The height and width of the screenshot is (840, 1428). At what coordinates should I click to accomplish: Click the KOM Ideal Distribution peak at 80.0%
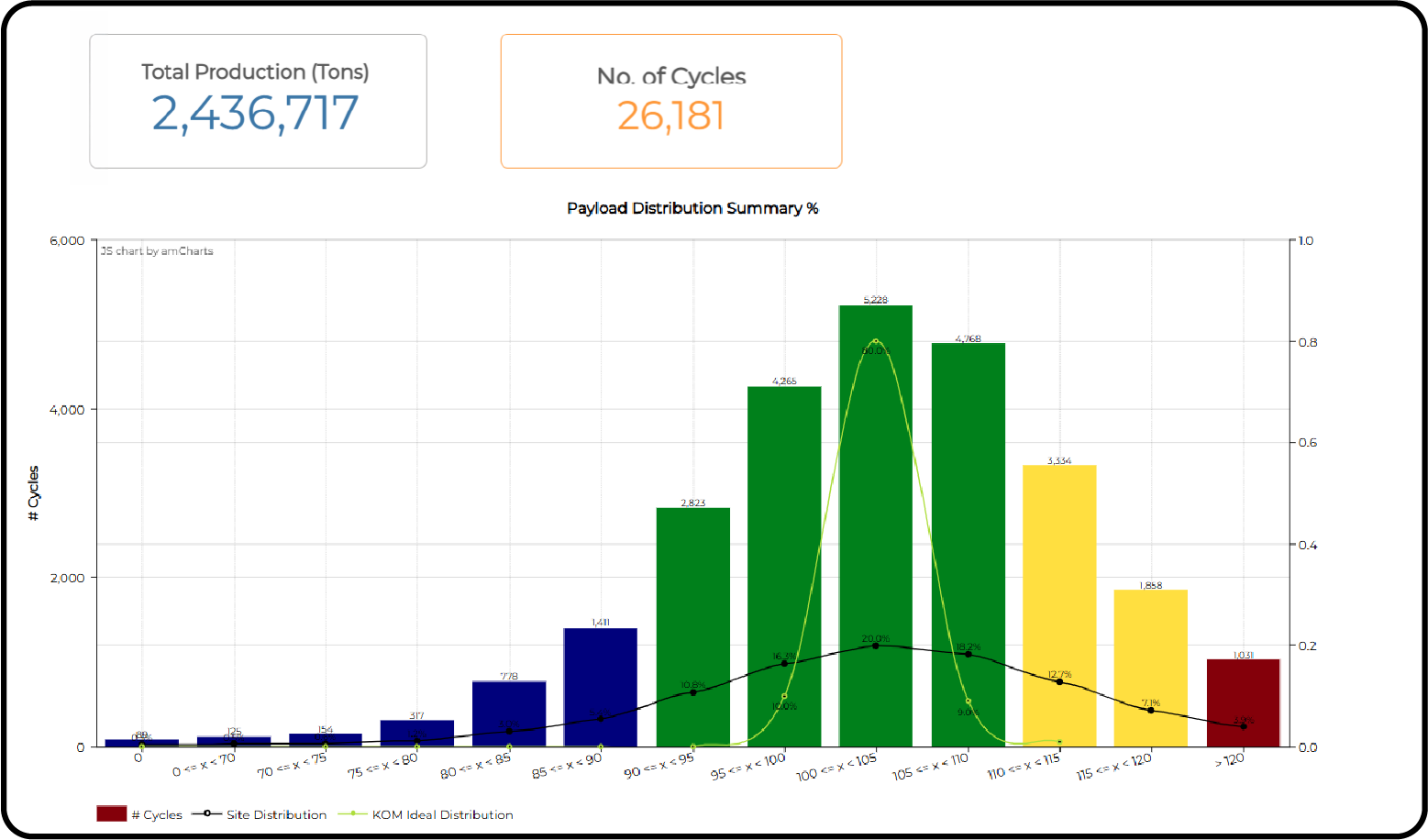[x=876, y=341]
